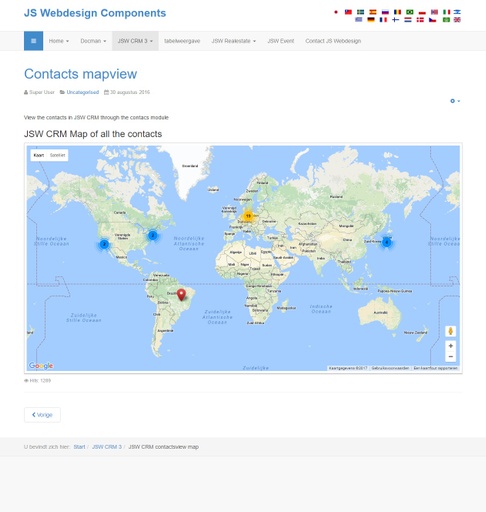Image resolution: width=486 pixels, height=512 pixels.
Task: Open the blue hamburger menu button
Action: click(33, 41)
